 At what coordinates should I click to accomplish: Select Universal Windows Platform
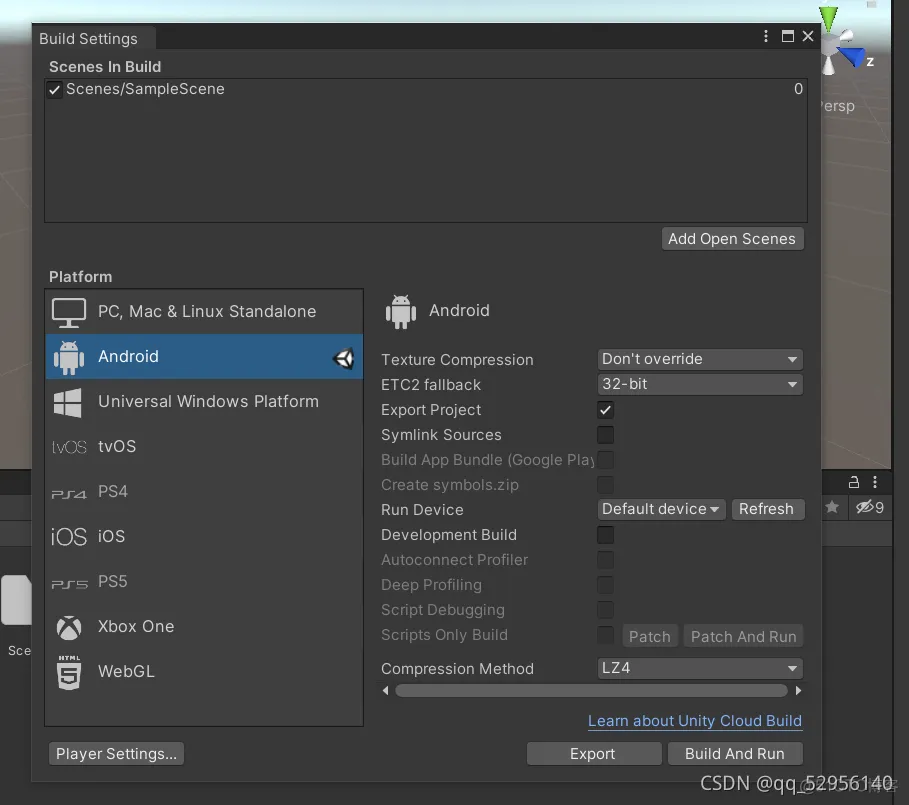pyautogui.click(x=204, y=402)
